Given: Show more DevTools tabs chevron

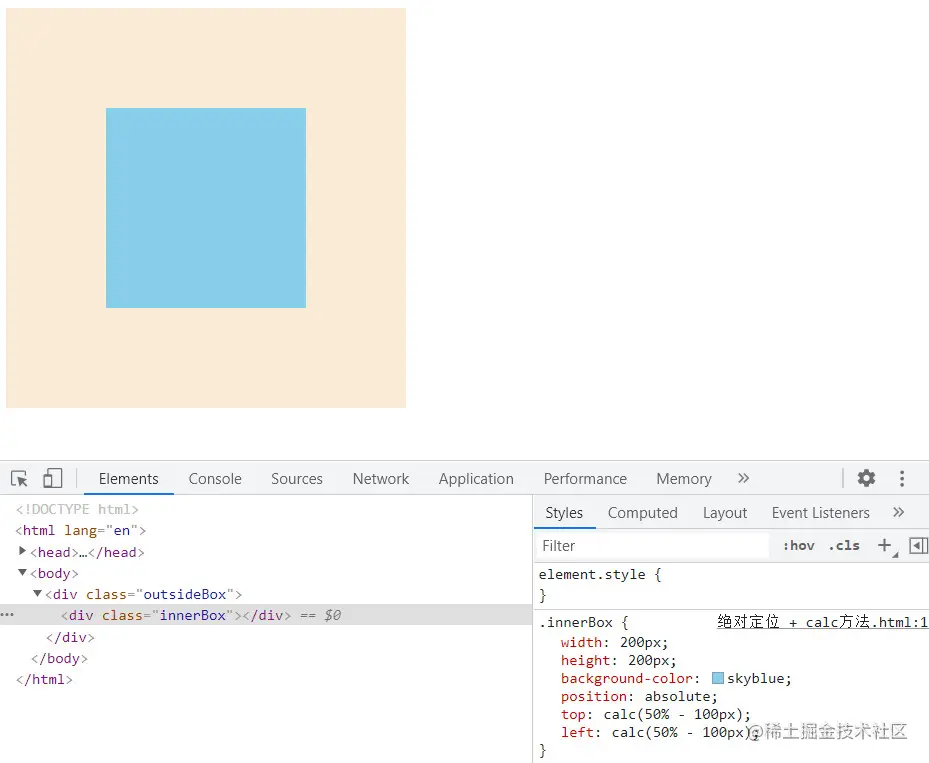Looking at the screenshot, I should [x=744, y=478].
